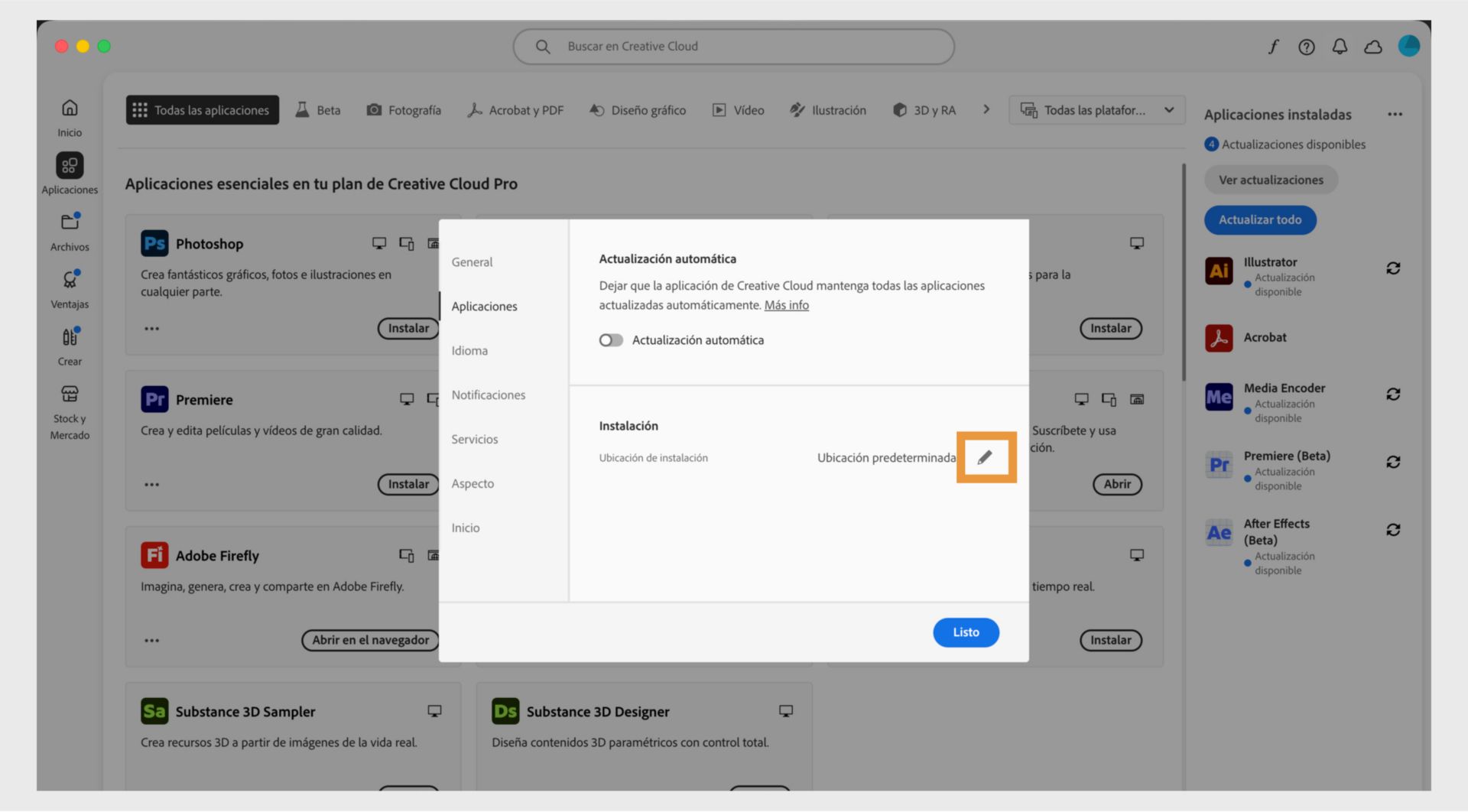This screenshot has width=1468, height=812.
Task: Open Archivos in the left sidebar
Action: 70,232
